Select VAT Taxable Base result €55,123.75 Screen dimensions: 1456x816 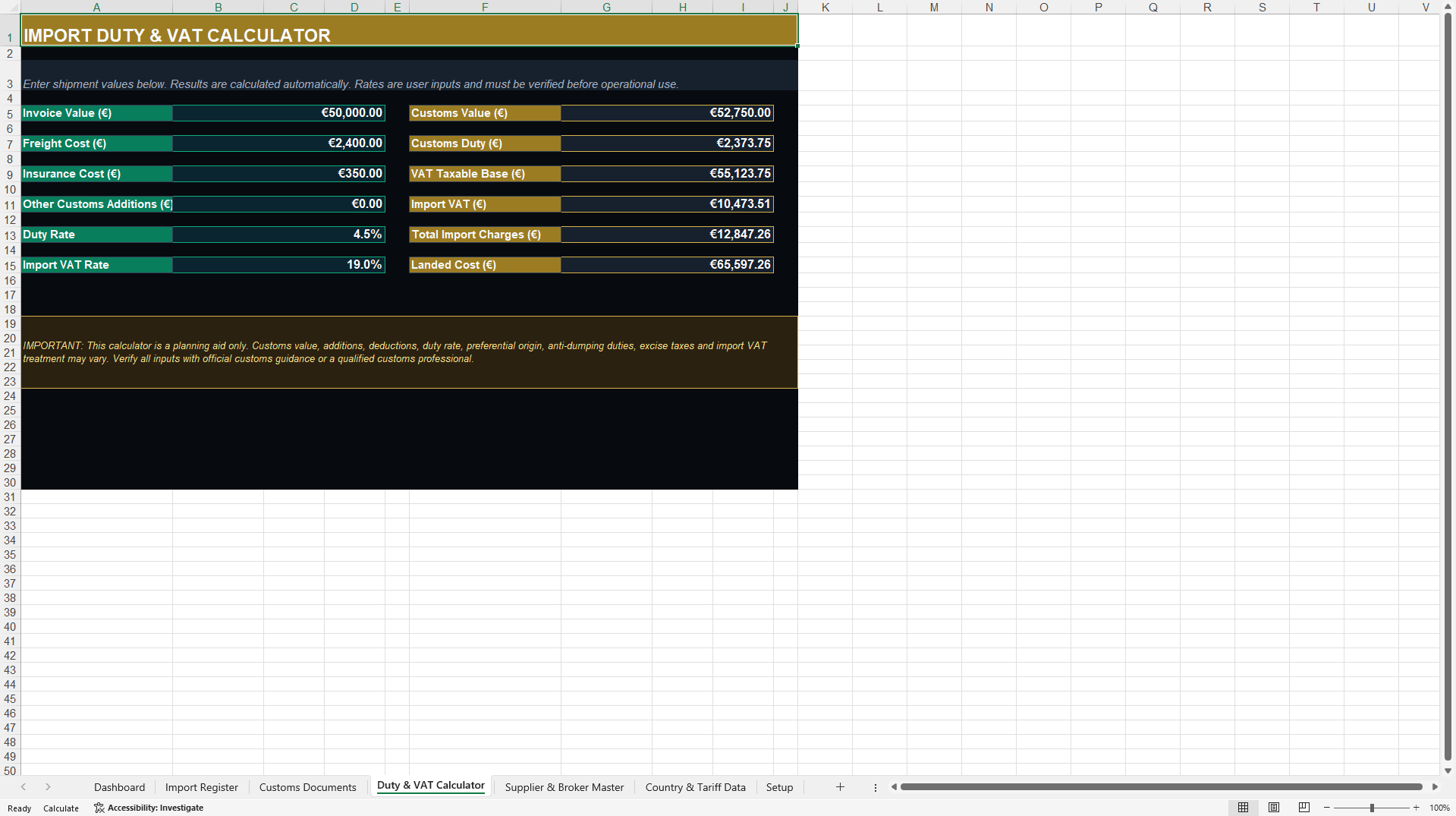(x=667, y=174)
